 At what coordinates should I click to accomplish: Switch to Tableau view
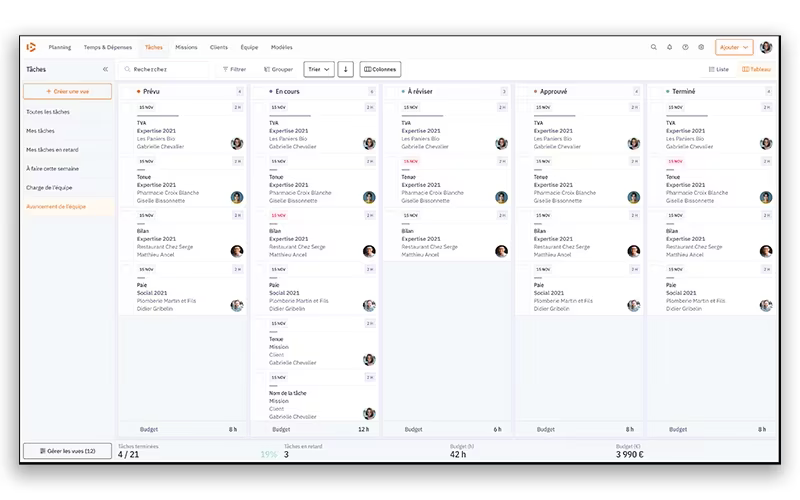point(756,69)
